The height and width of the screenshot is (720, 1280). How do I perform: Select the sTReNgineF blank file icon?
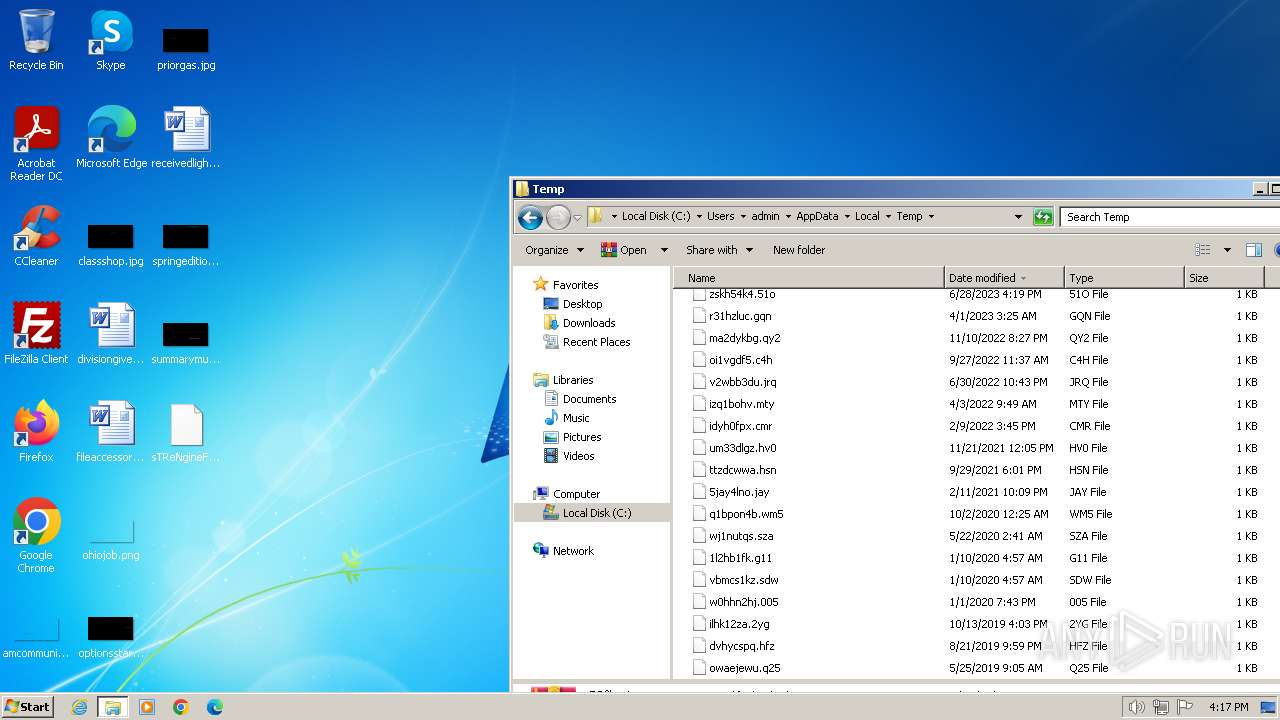pos(186,431)
